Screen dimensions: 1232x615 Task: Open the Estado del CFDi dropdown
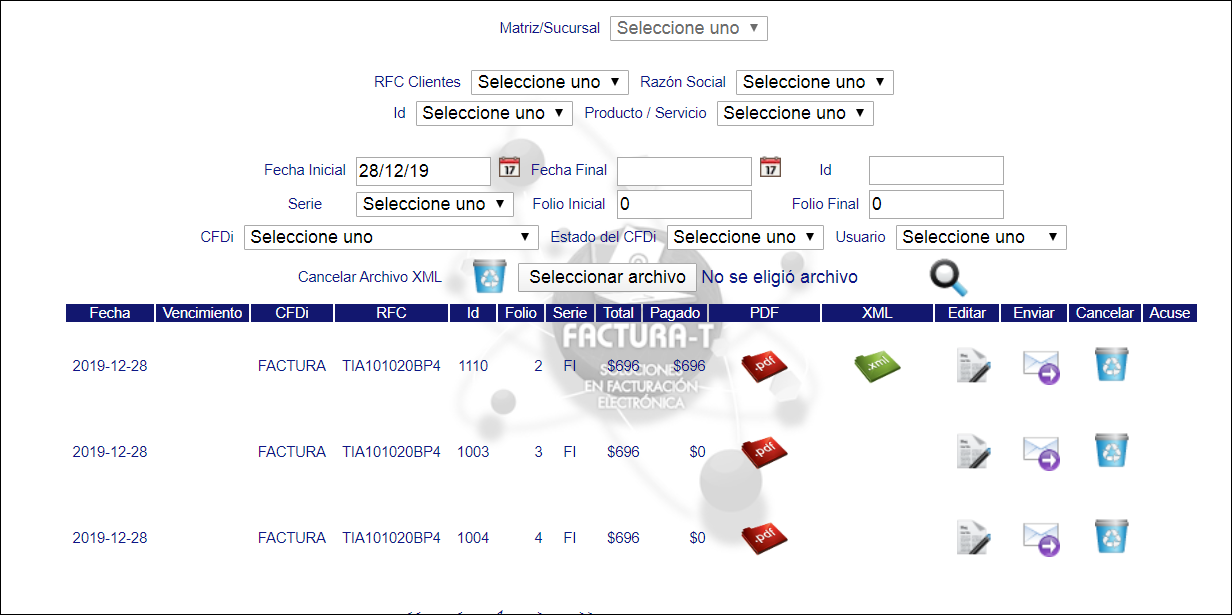(745, 237)
